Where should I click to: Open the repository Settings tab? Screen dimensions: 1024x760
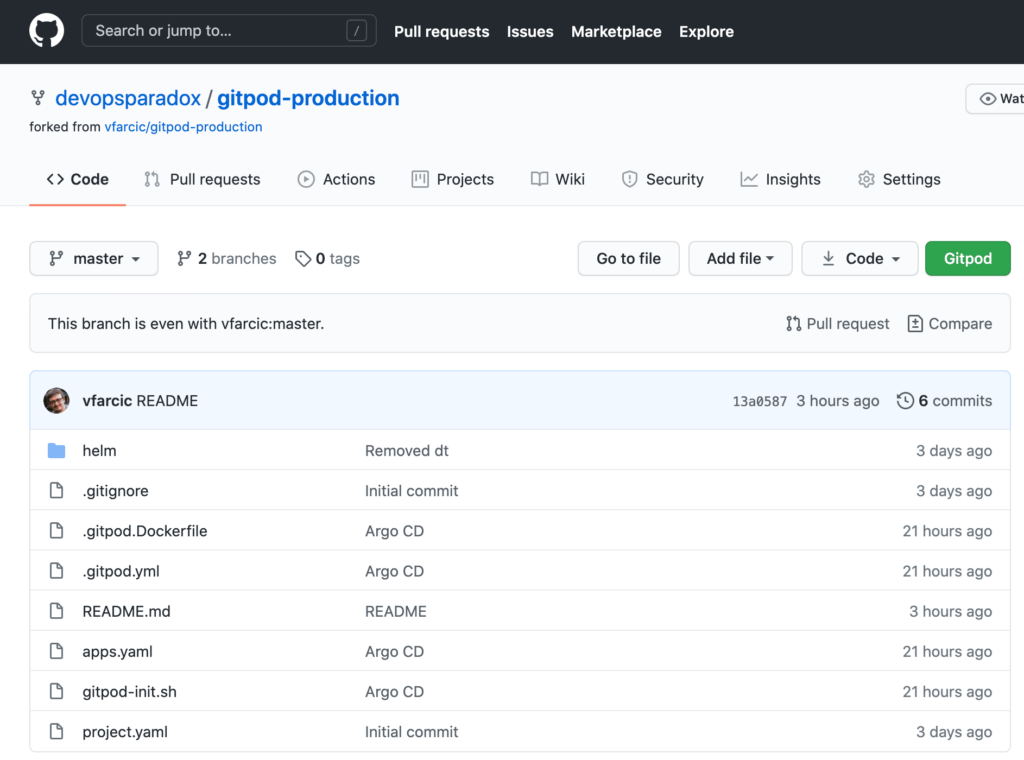[899, 179]
